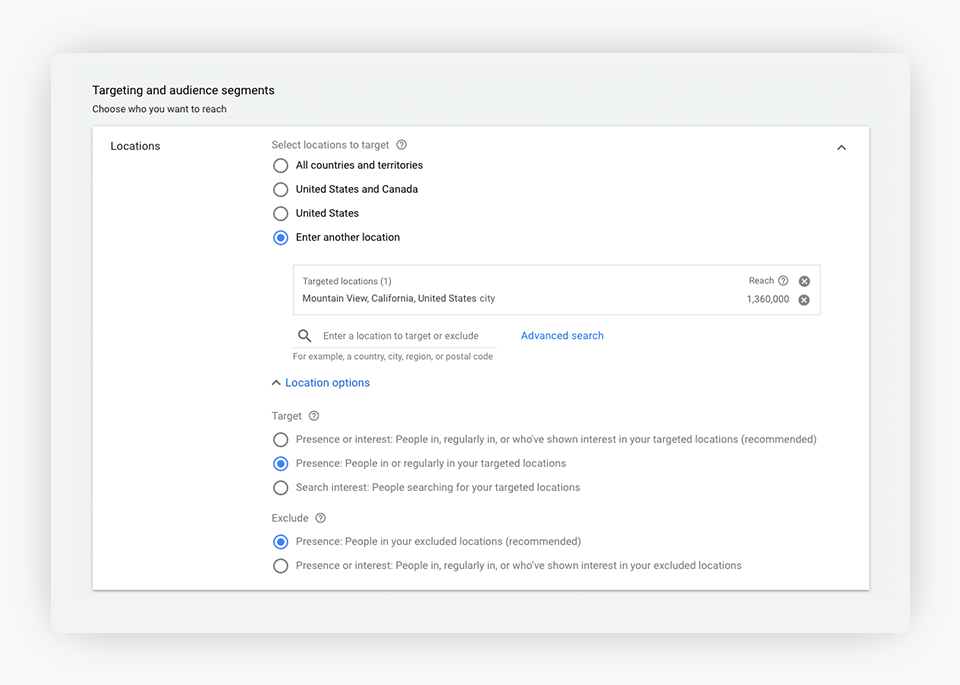Select Presence exclude option (recommended)
960x685 pixels.
(281, 542)
